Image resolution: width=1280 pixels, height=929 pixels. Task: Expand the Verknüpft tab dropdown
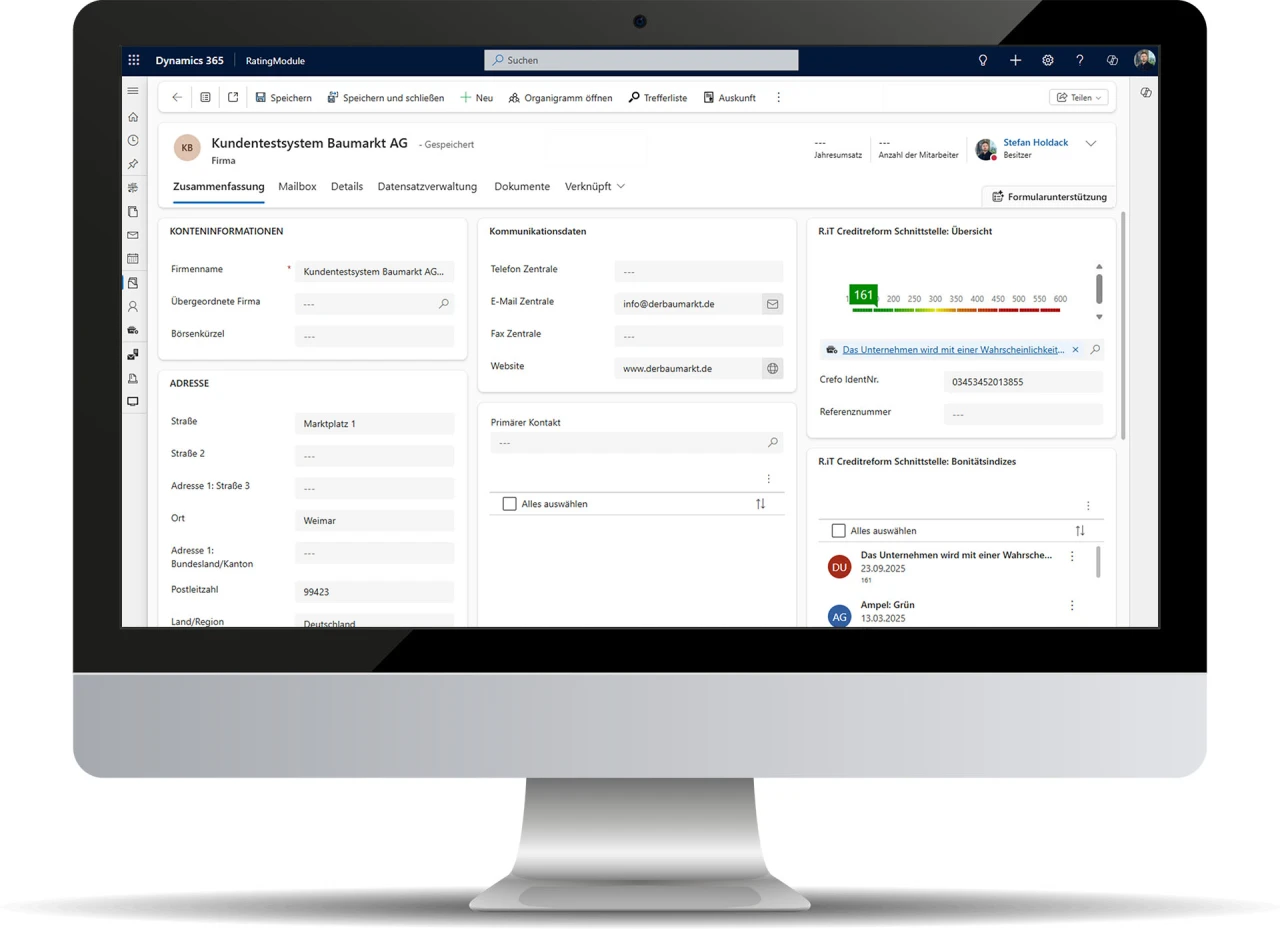(620, 187)
